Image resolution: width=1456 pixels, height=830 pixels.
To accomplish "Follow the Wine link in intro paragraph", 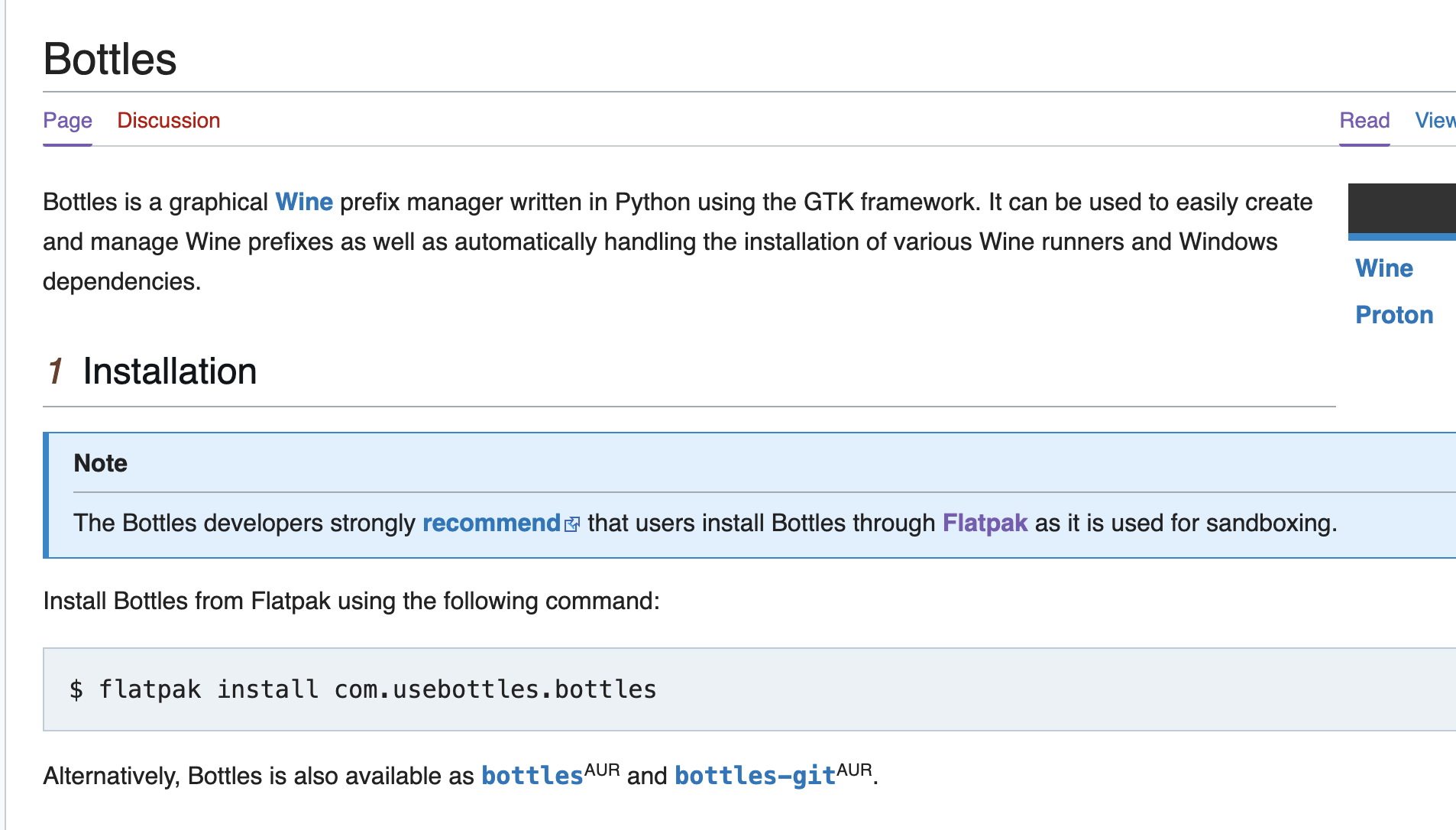I will point(303,202).
